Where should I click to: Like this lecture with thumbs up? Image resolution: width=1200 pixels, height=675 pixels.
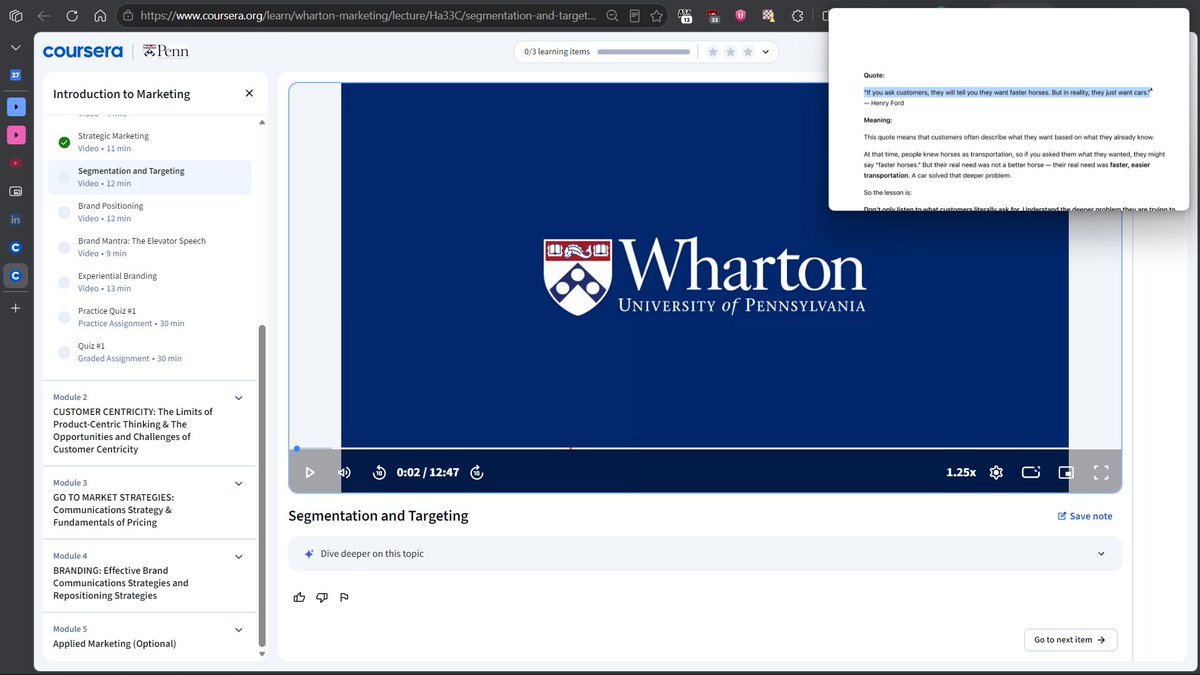coord(299,597)
